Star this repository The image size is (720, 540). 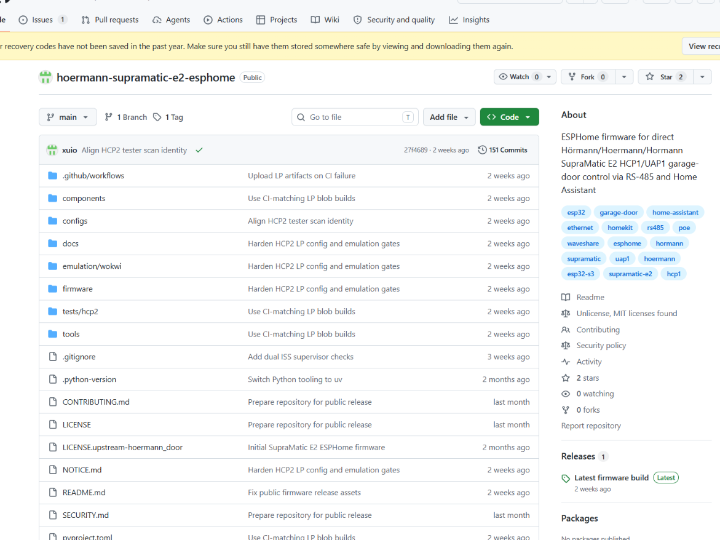(x=665, y=77)
